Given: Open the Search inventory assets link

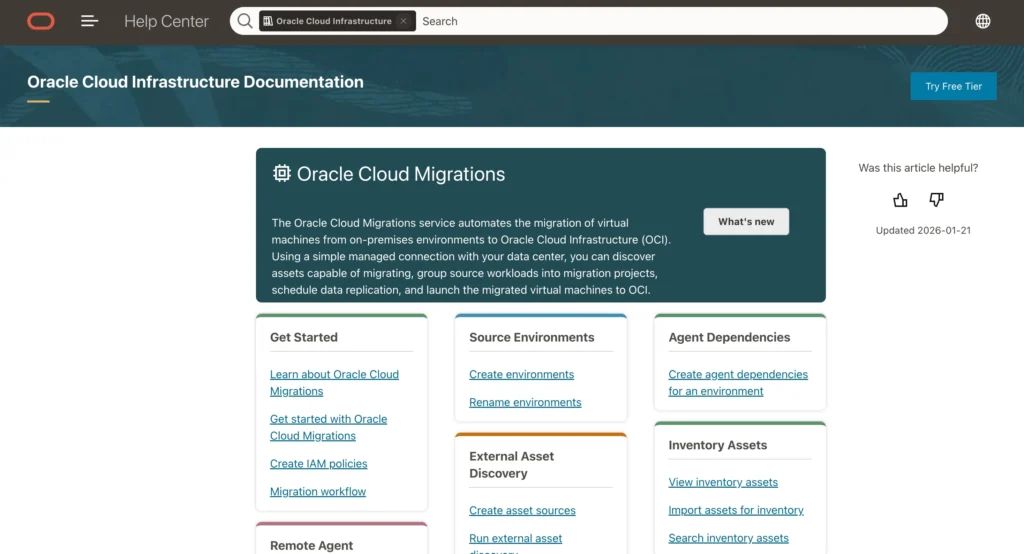Looking at the screenshot, I should pyautogui.click(x=728, y=538).
